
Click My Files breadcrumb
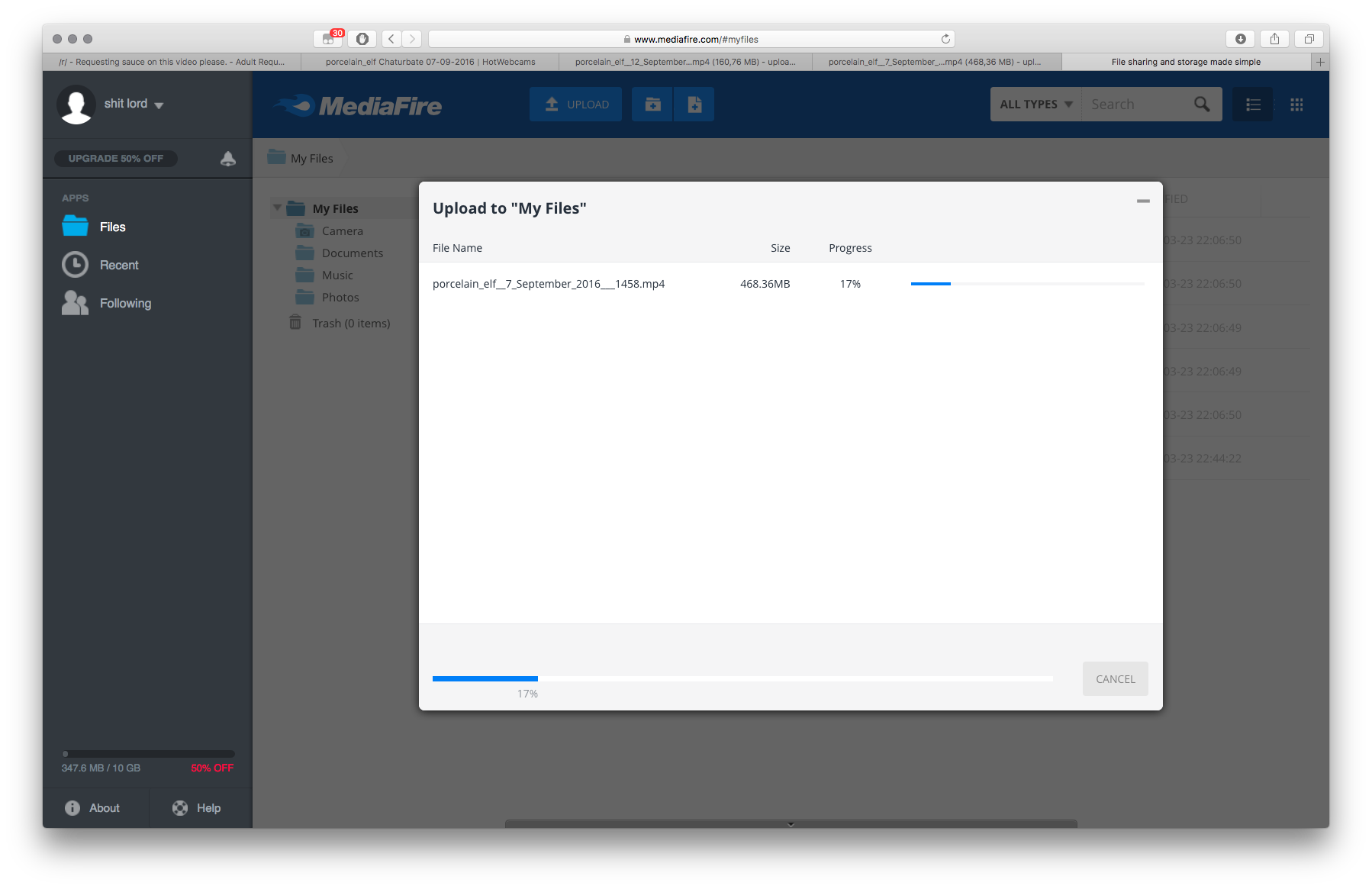[301, 158]
